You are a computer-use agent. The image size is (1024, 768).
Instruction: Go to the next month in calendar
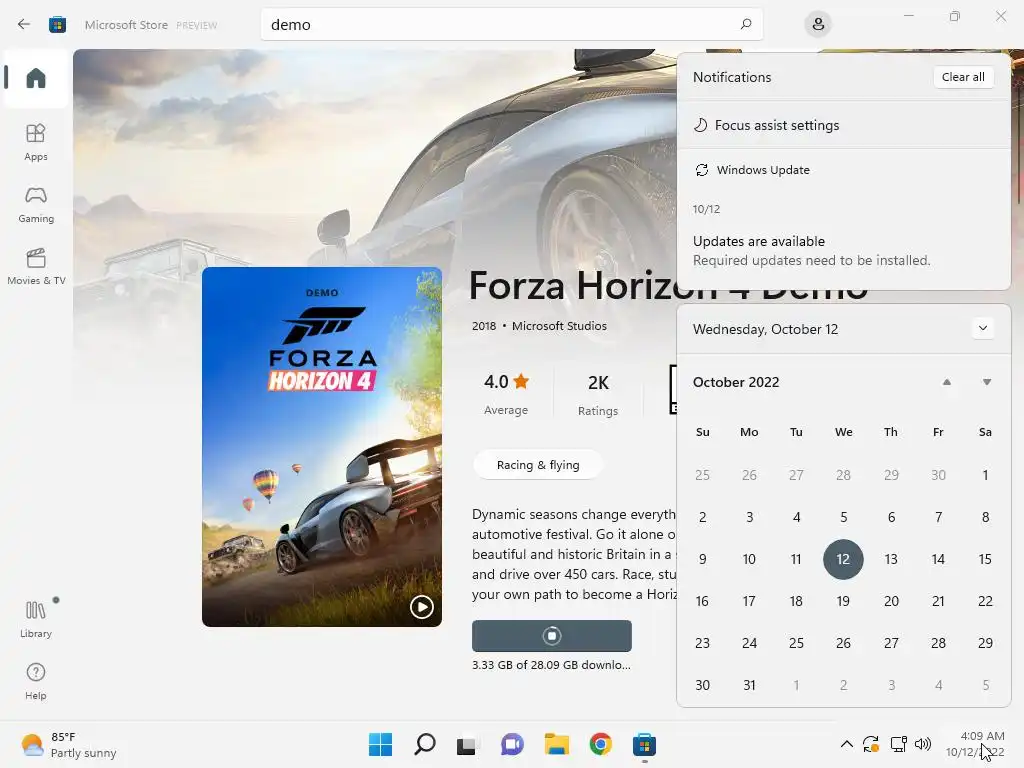coord(987,382)
